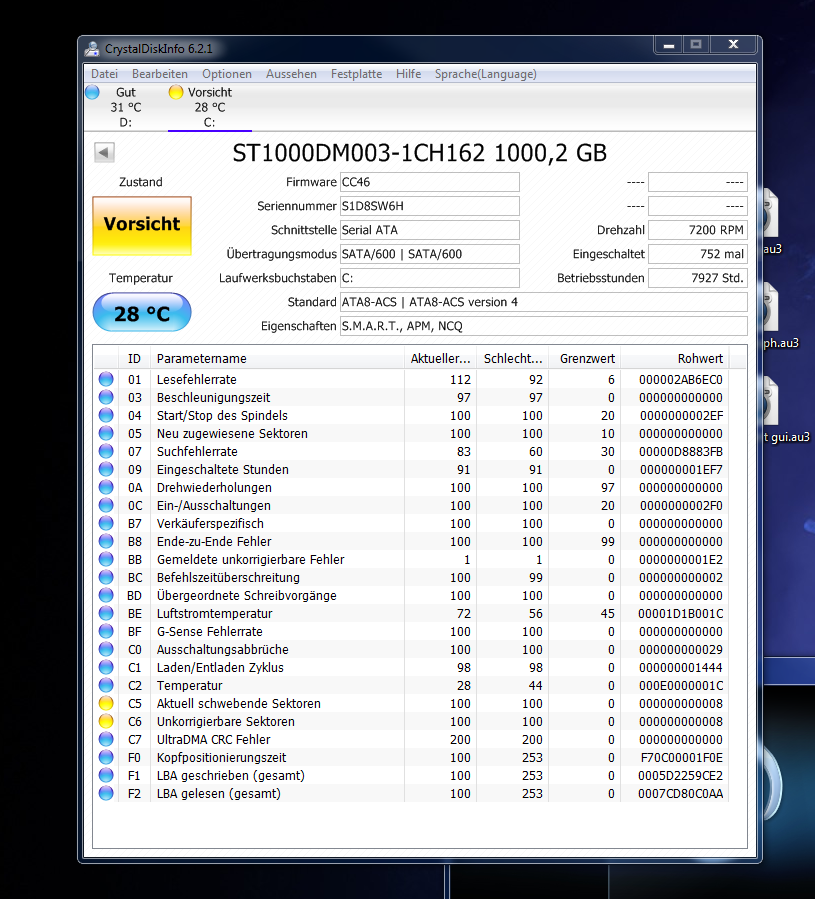Click the CrystalDiskInfo title bar app icon
The height and width of the screenshot is (899, 815).
(x=92, y=49)
